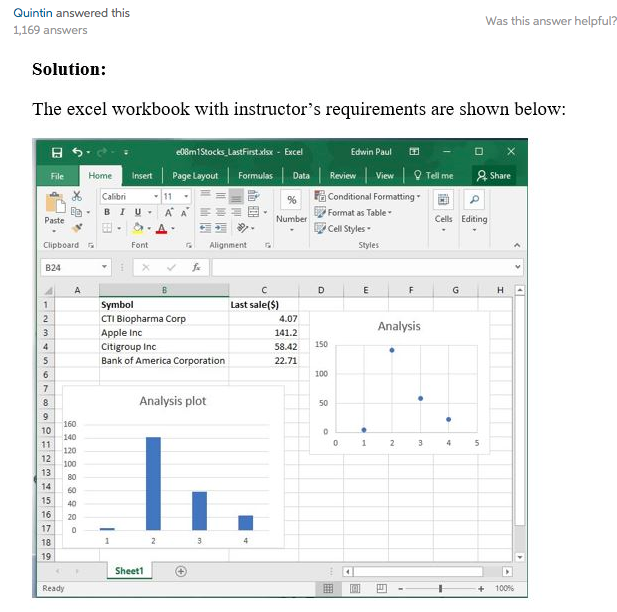Click the Tell me search box
The height and width of the screenshot is (612, 617).
click(x=434, y=176)
